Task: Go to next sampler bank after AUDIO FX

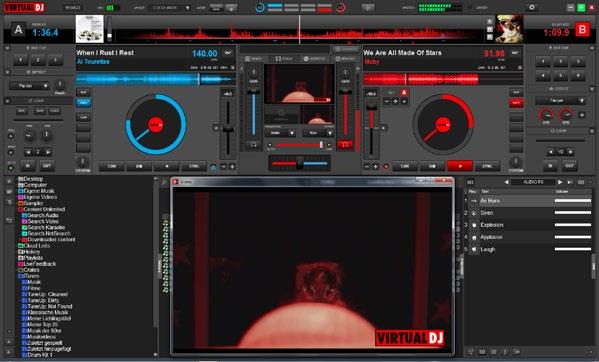Action: 560,182
